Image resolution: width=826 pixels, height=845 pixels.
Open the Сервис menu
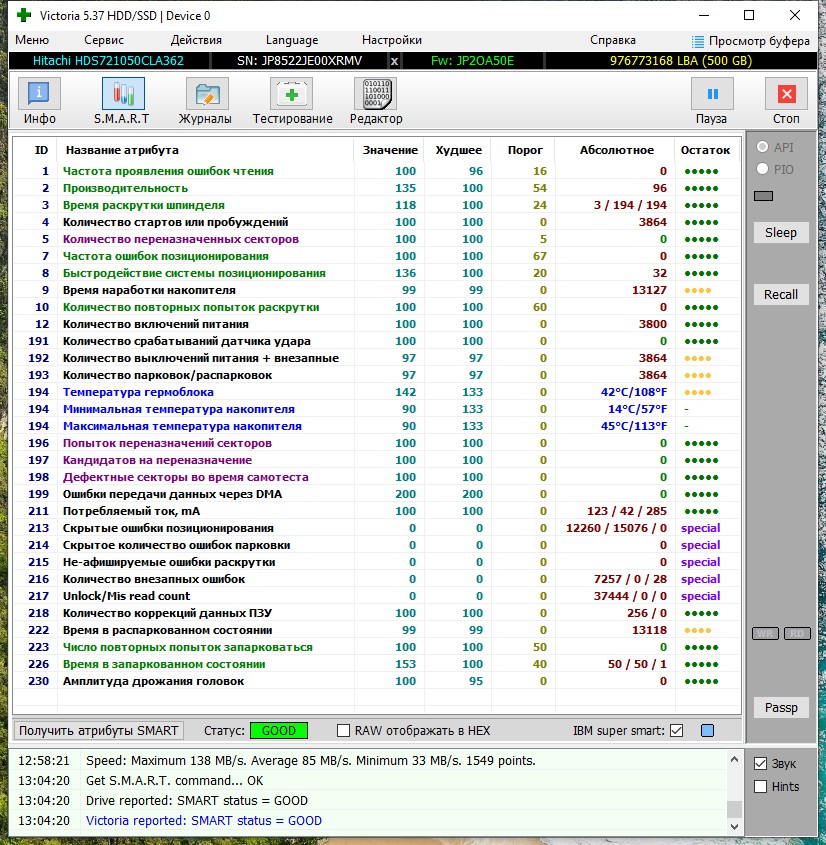pyautogui.click(x=103, y=40)
